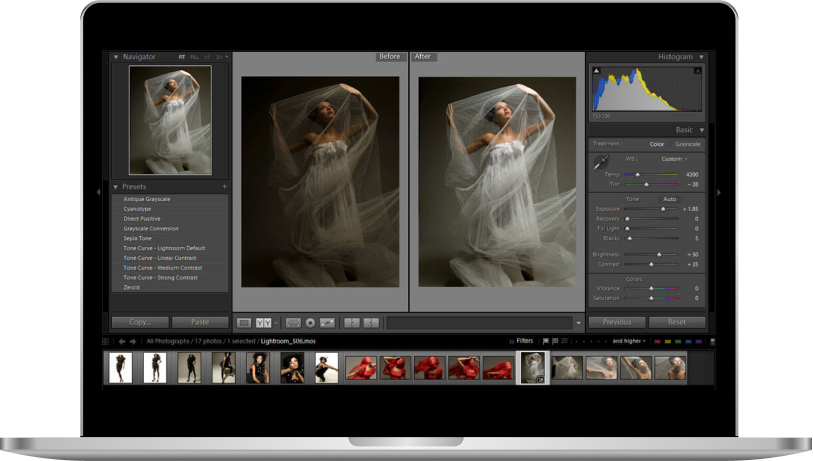813x461 pixels.
Task: Collapse the Navigator panel
Action: point(116,57)
